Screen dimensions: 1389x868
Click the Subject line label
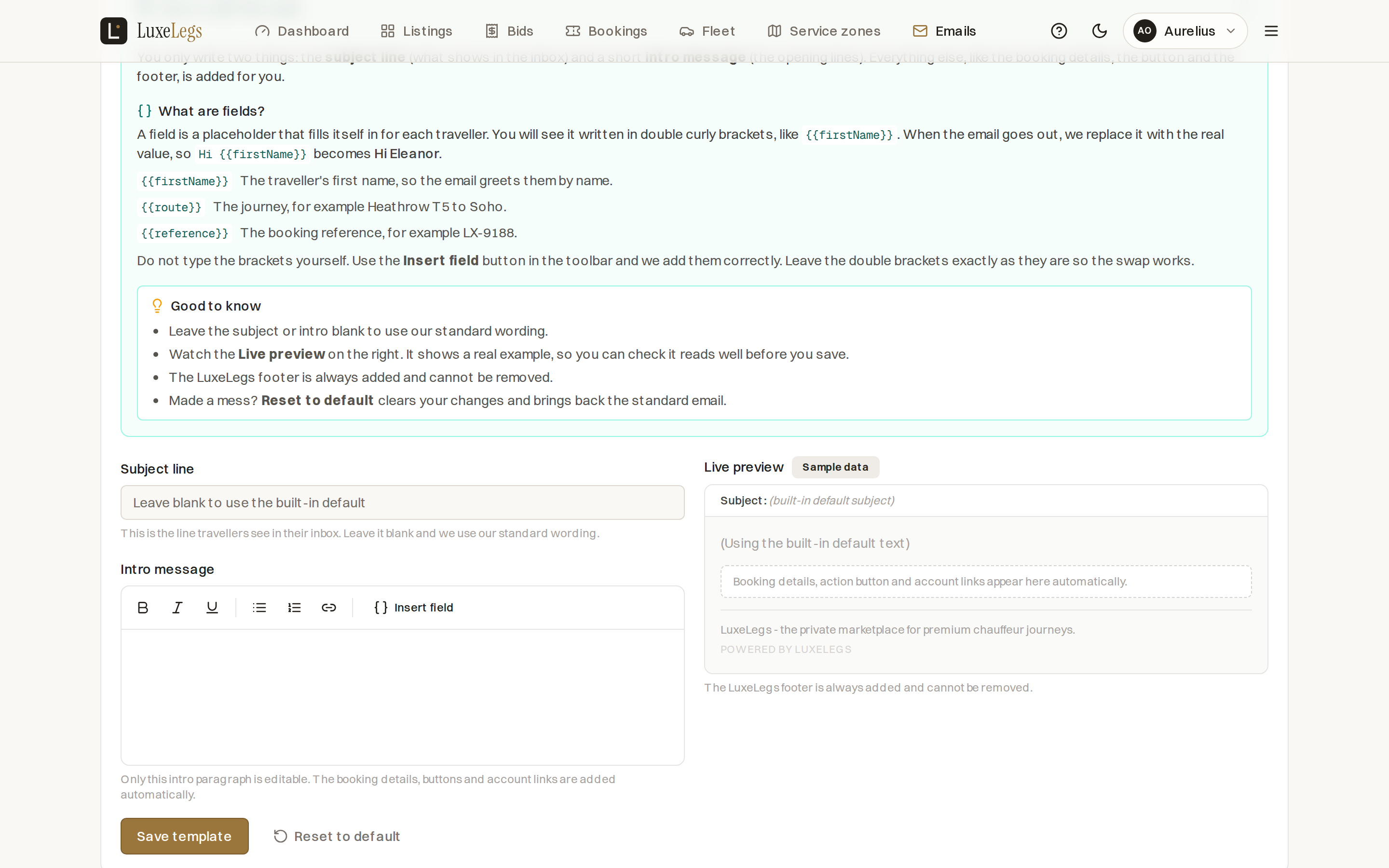pyautogui.click(x=157, y=469)
